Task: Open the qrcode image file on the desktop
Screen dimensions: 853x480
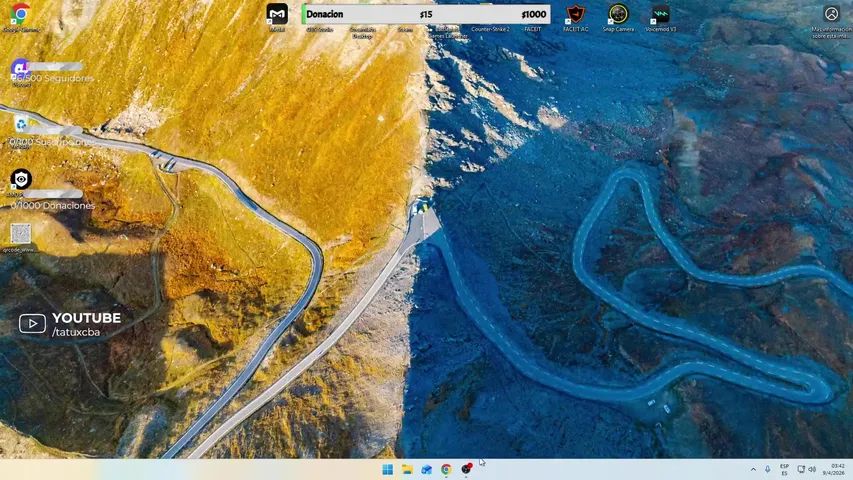Action: tap(21, 237)
